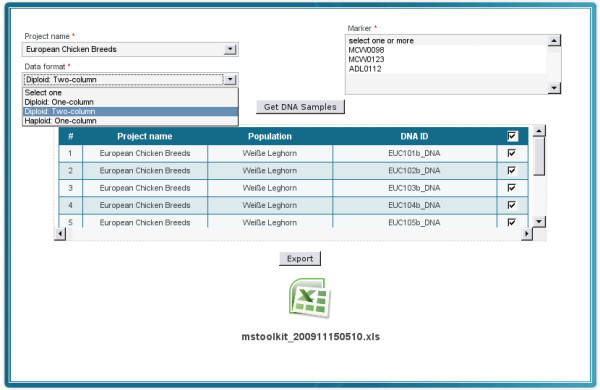This screenshot has width=600, height=390.
Task: Click the Get DNA Samples button
Action: pos(300,107)
